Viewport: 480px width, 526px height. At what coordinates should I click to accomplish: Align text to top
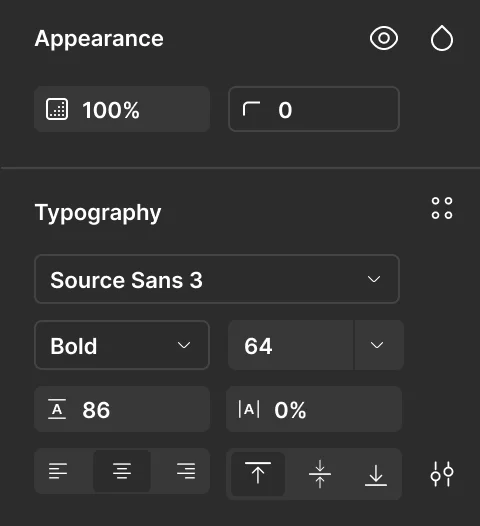[x=258, y=474]
